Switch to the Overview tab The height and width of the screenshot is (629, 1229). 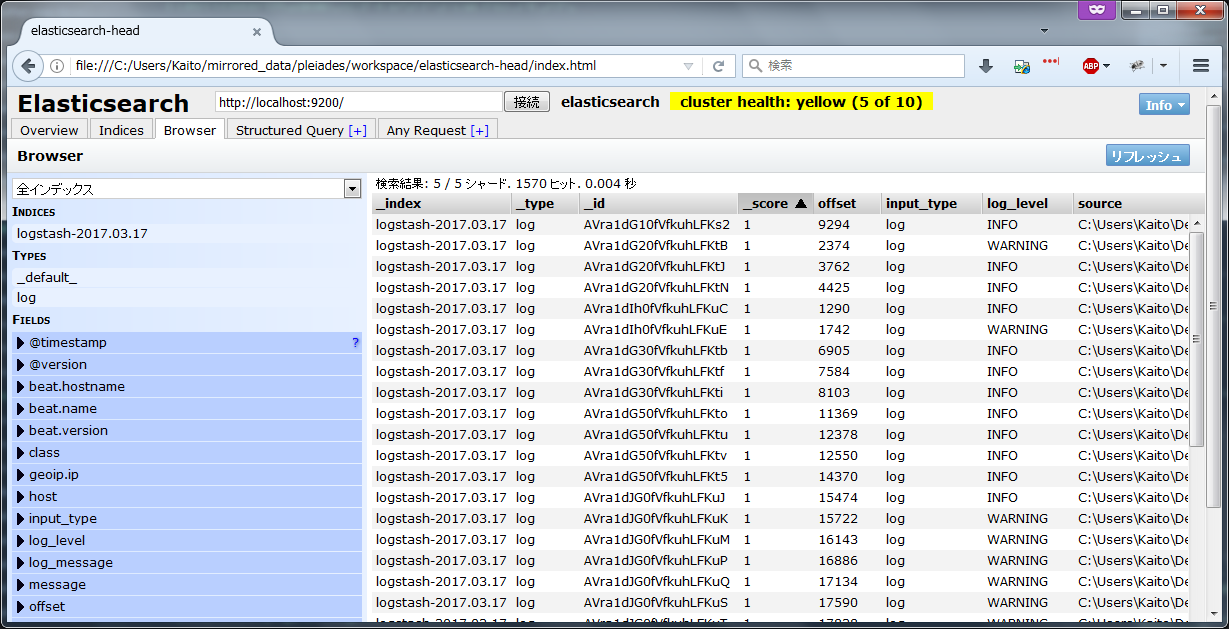click(x=49, y=130)
